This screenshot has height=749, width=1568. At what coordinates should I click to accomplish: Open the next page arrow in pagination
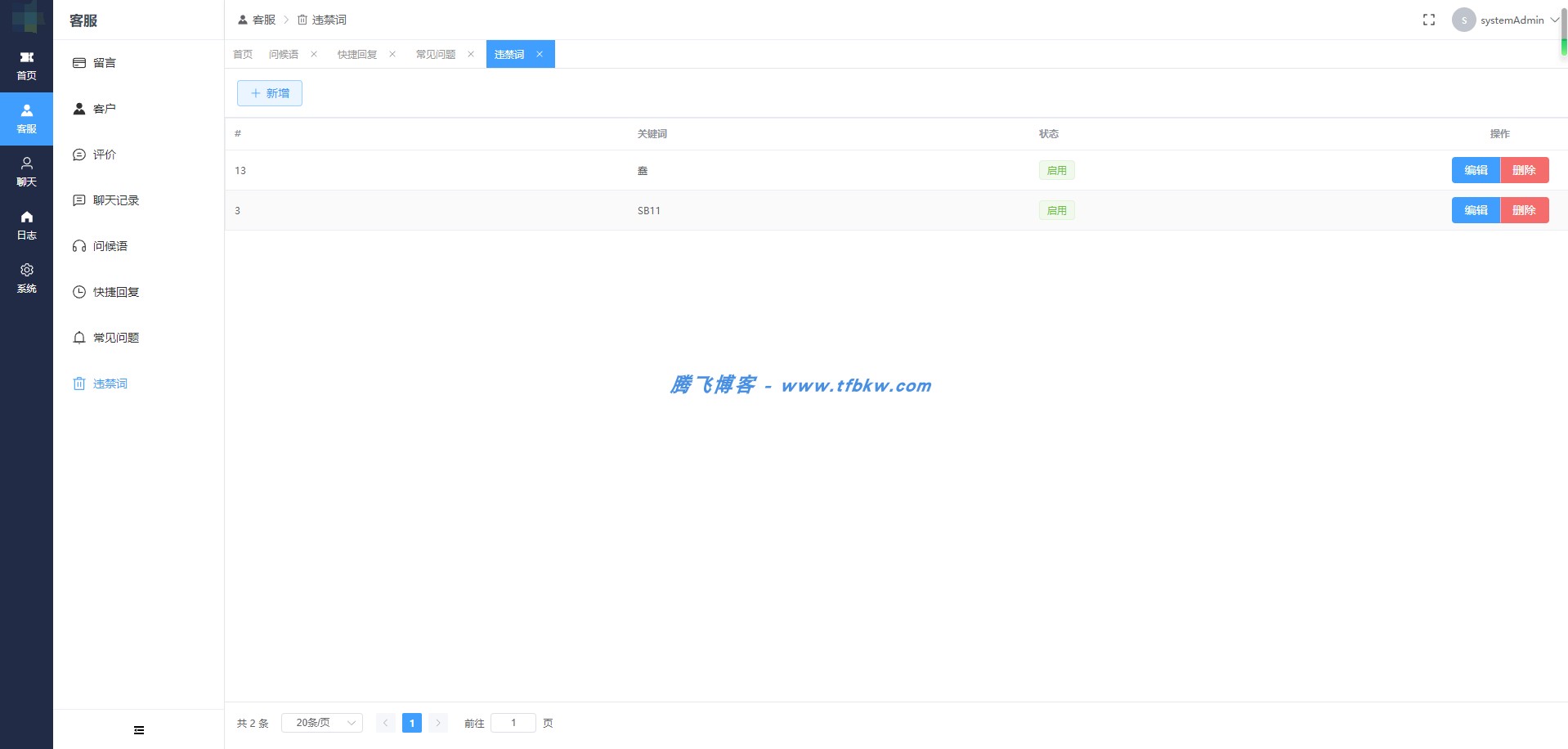[x=438, y=723]
